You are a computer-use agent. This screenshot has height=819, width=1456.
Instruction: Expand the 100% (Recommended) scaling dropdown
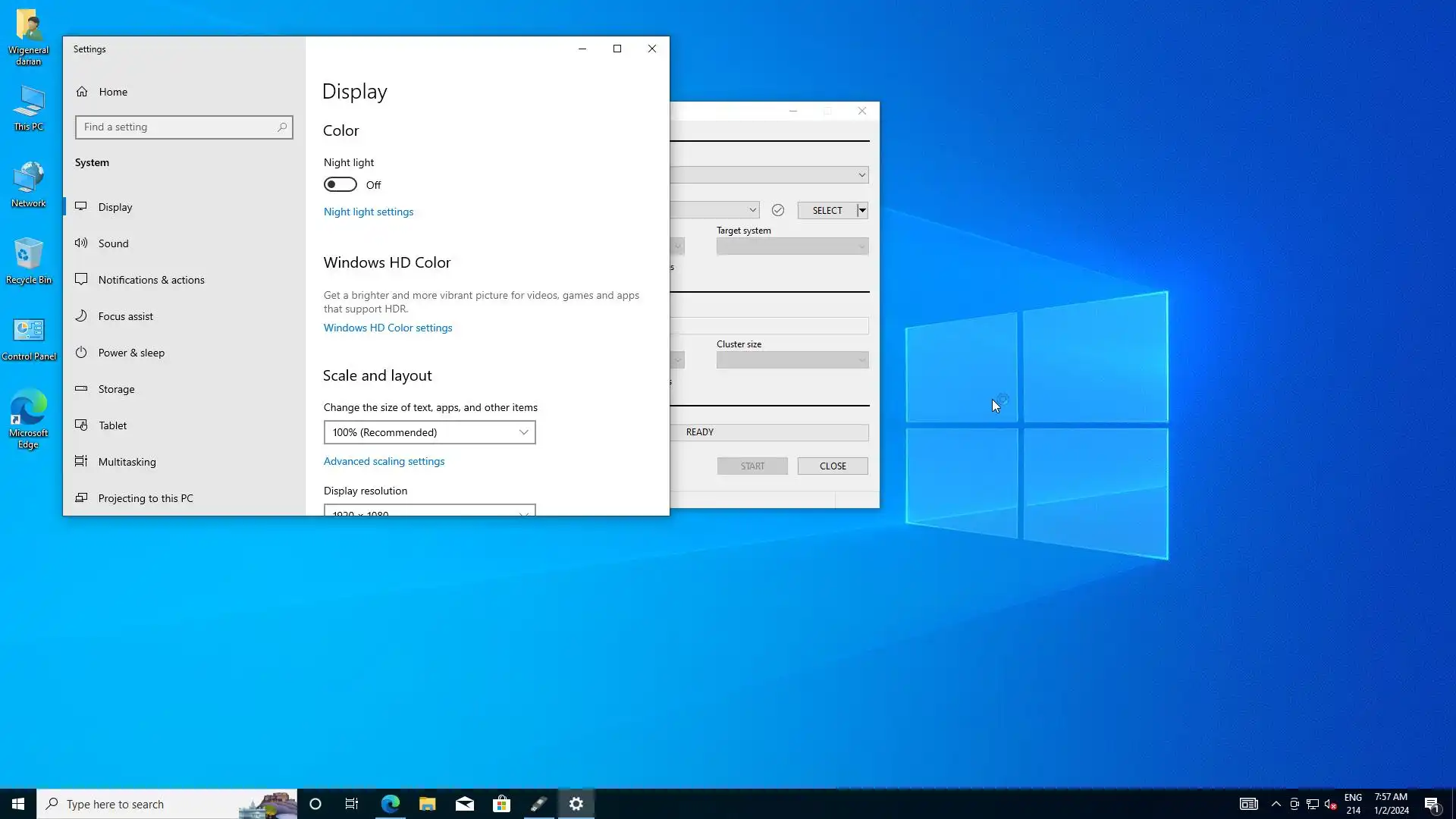coord(429,432)
